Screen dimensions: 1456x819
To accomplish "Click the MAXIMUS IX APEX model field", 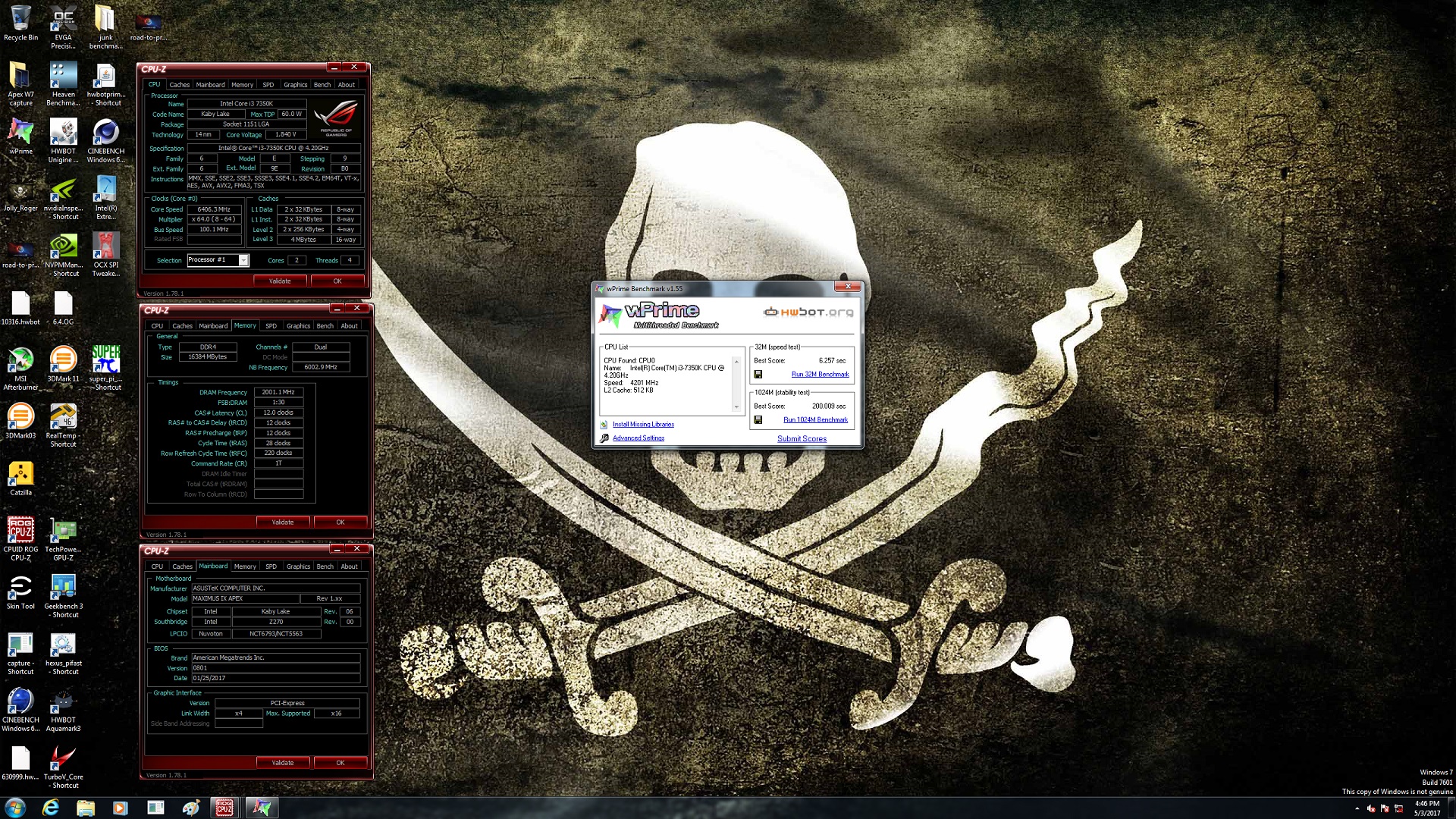I will [x=245, y=599].
